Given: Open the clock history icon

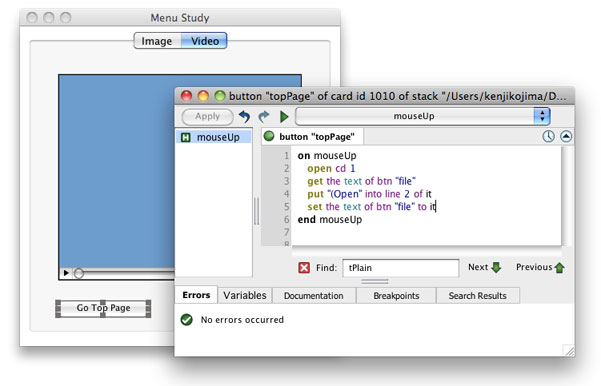Looking at the screenshot, I should (x=548, y=136).
